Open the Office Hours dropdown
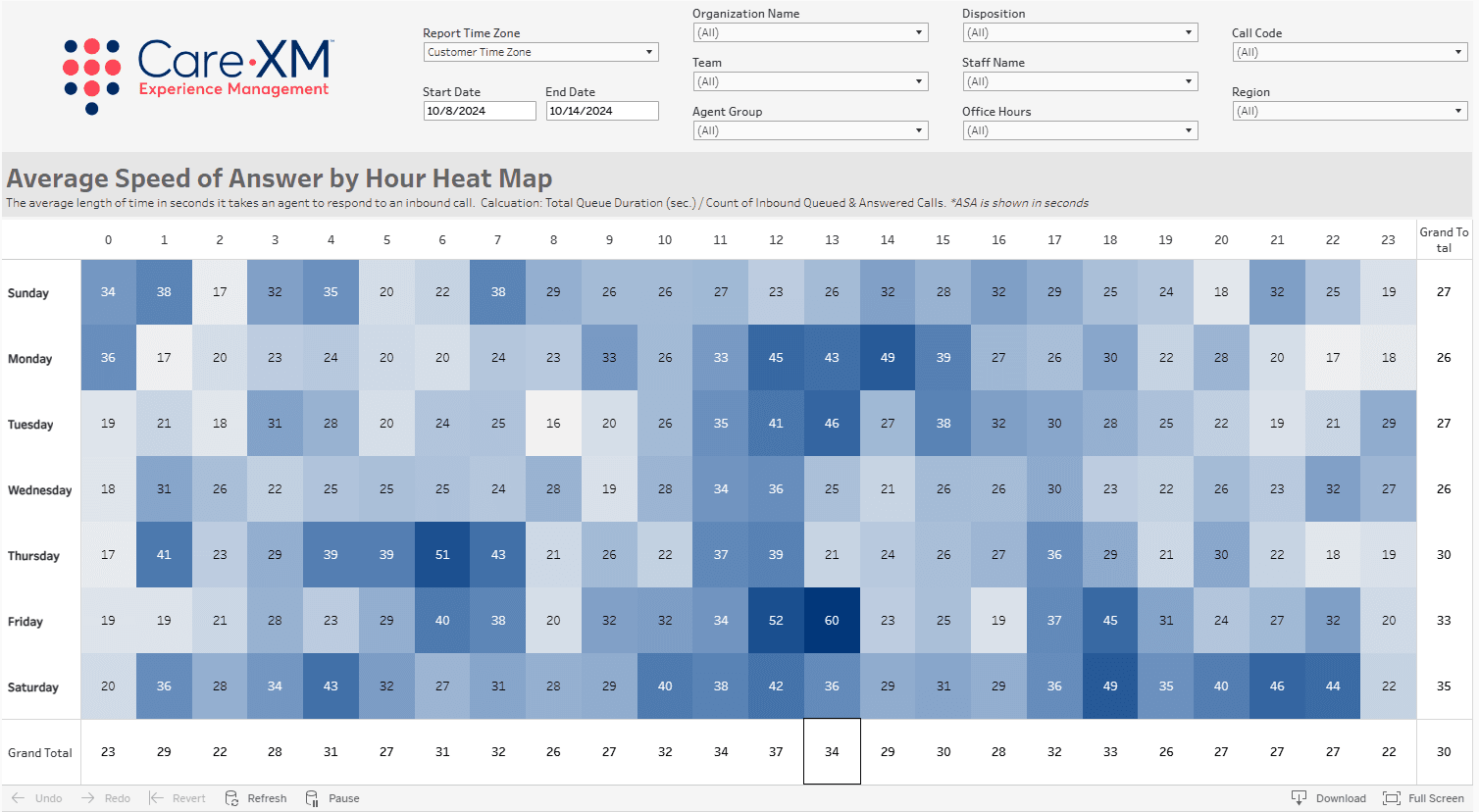Viewport: 1479px width, 812px height. pos(1188,129)
